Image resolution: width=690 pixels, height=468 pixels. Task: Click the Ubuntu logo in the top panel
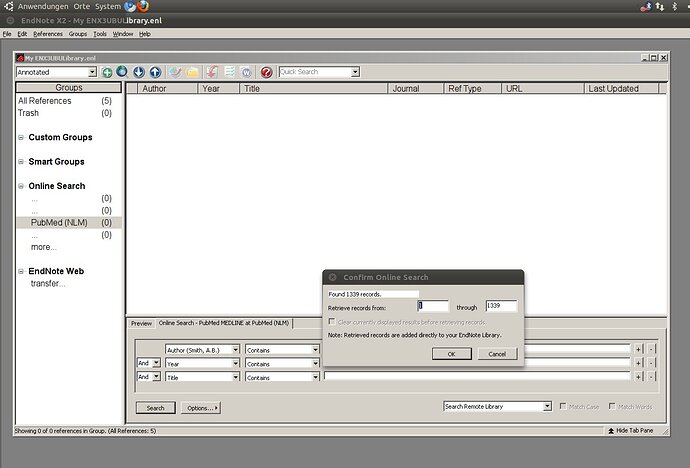tap(8, 6)
